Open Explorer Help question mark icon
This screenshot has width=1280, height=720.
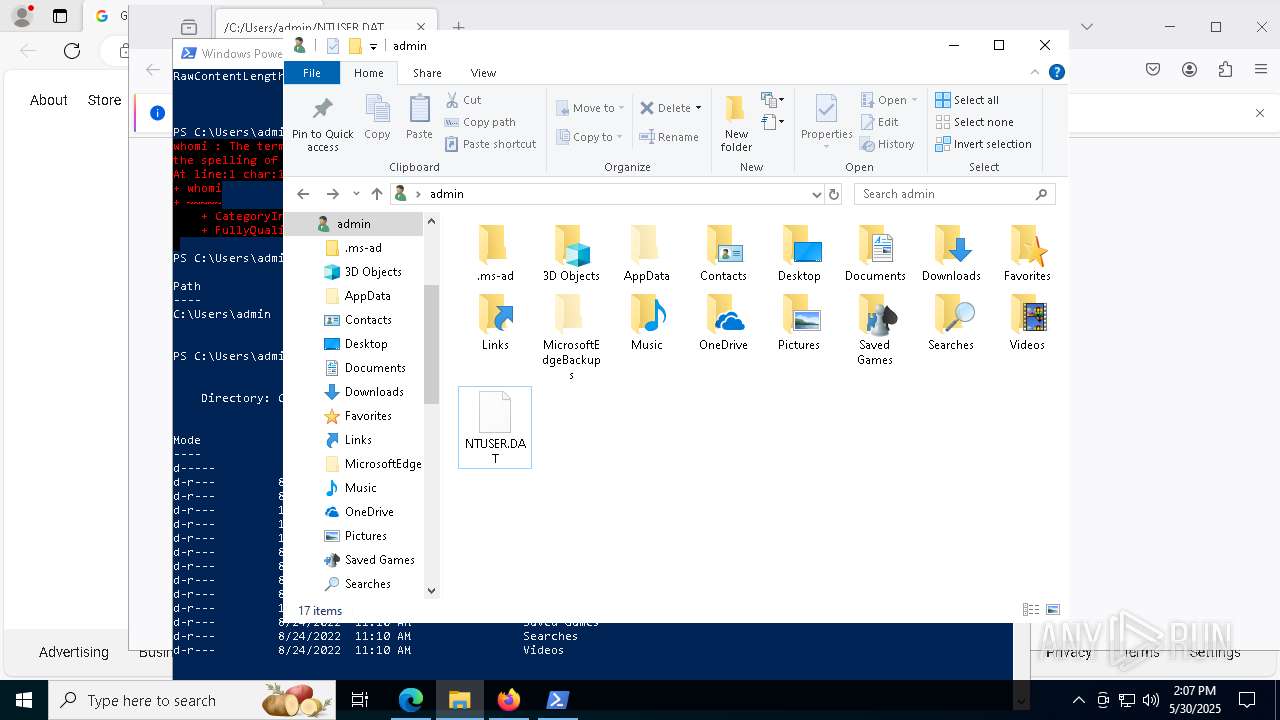[1057, 72]
